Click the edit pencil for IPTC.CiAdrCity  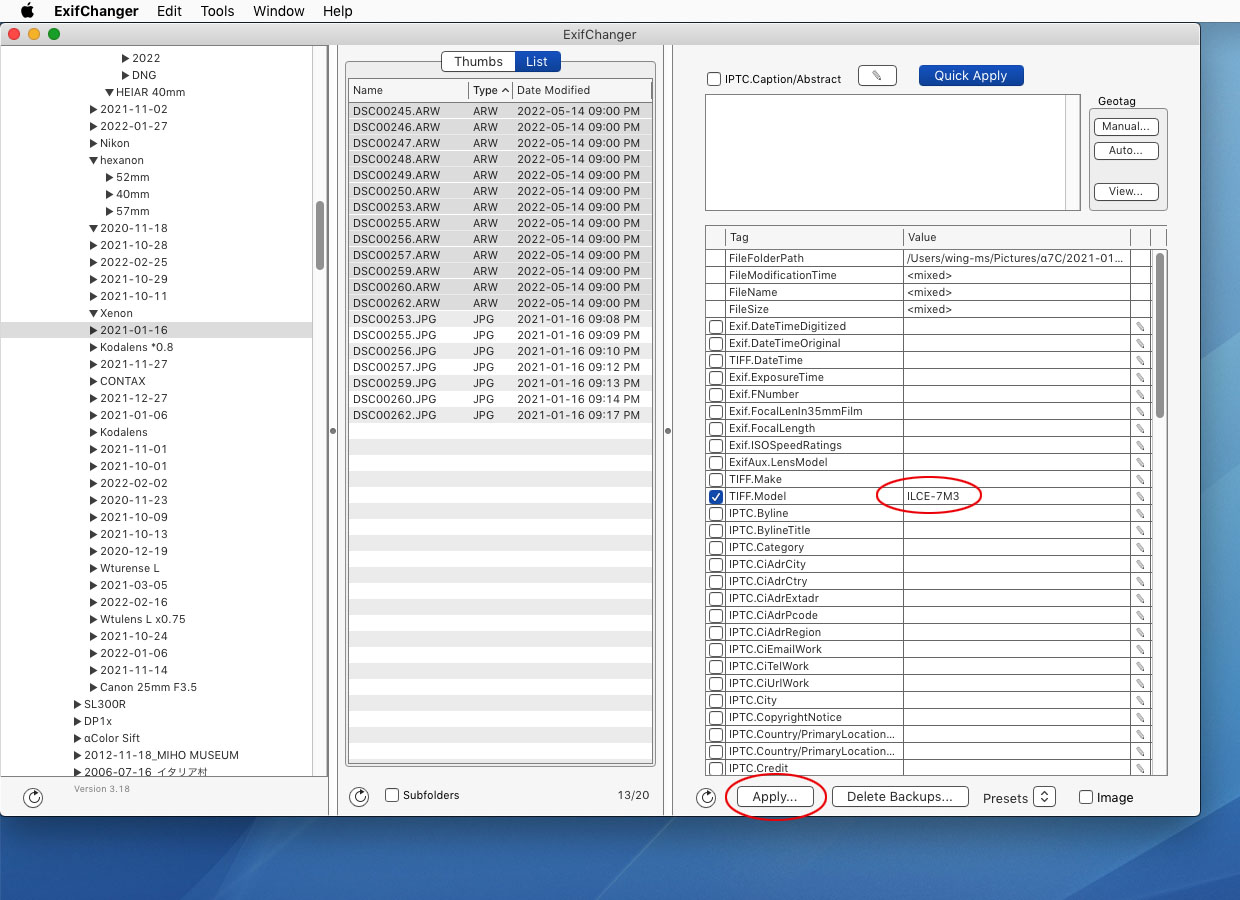(1140, 565)
